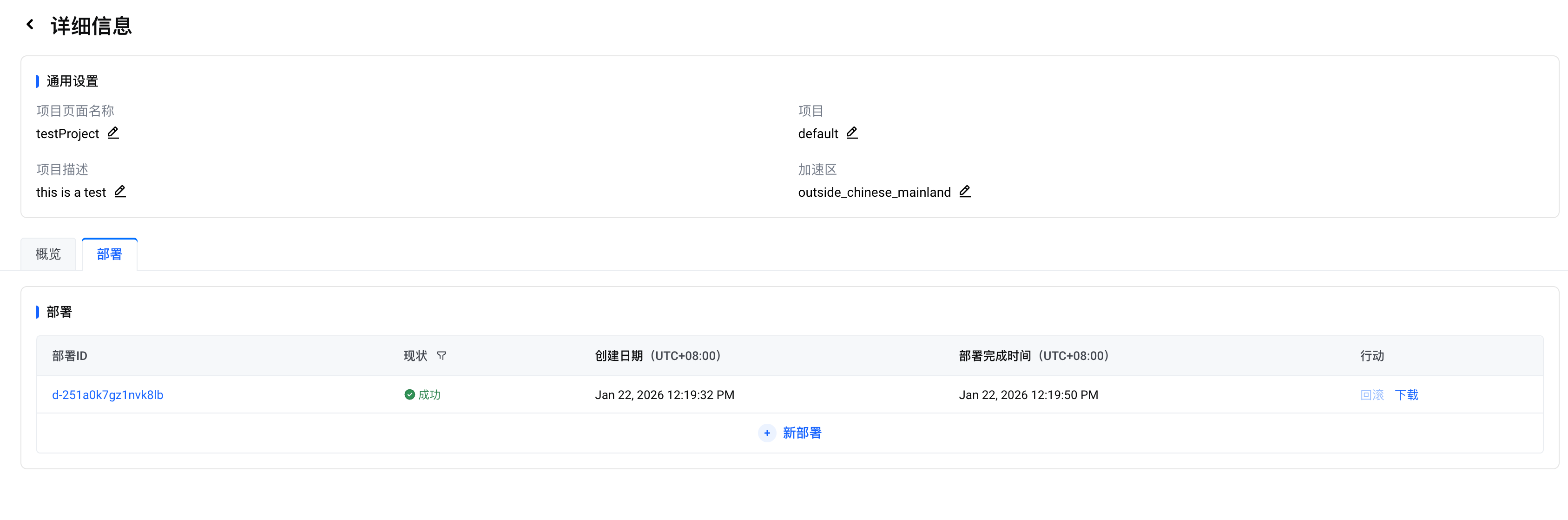Viewport: 1568px width, 520px height.
Task: Click the 创建日期 column header
Action: pyautogui.click(x=658, y=356)
